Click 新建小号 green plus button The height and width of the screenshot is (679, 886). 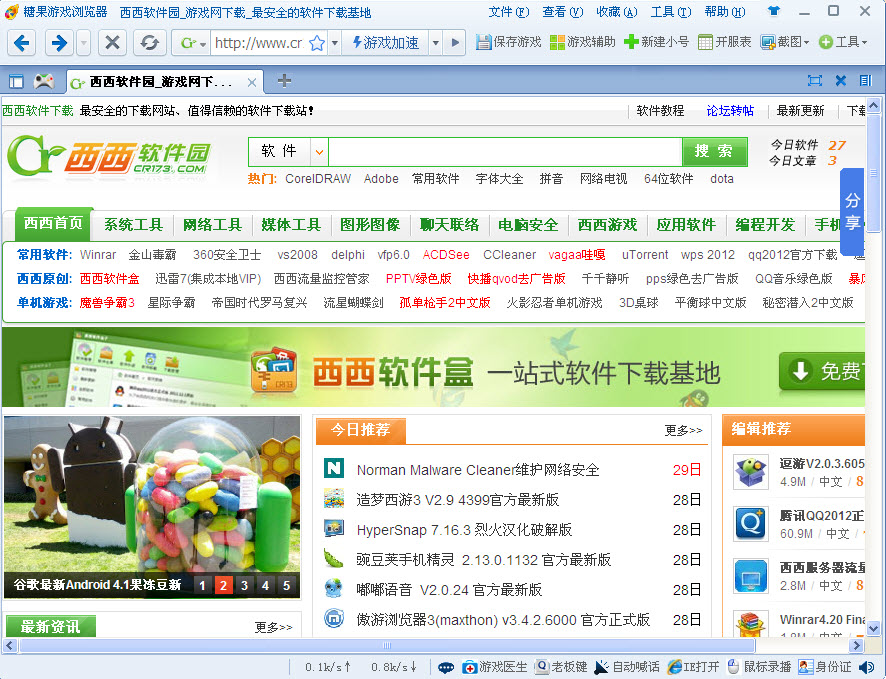tap(657, 42)
